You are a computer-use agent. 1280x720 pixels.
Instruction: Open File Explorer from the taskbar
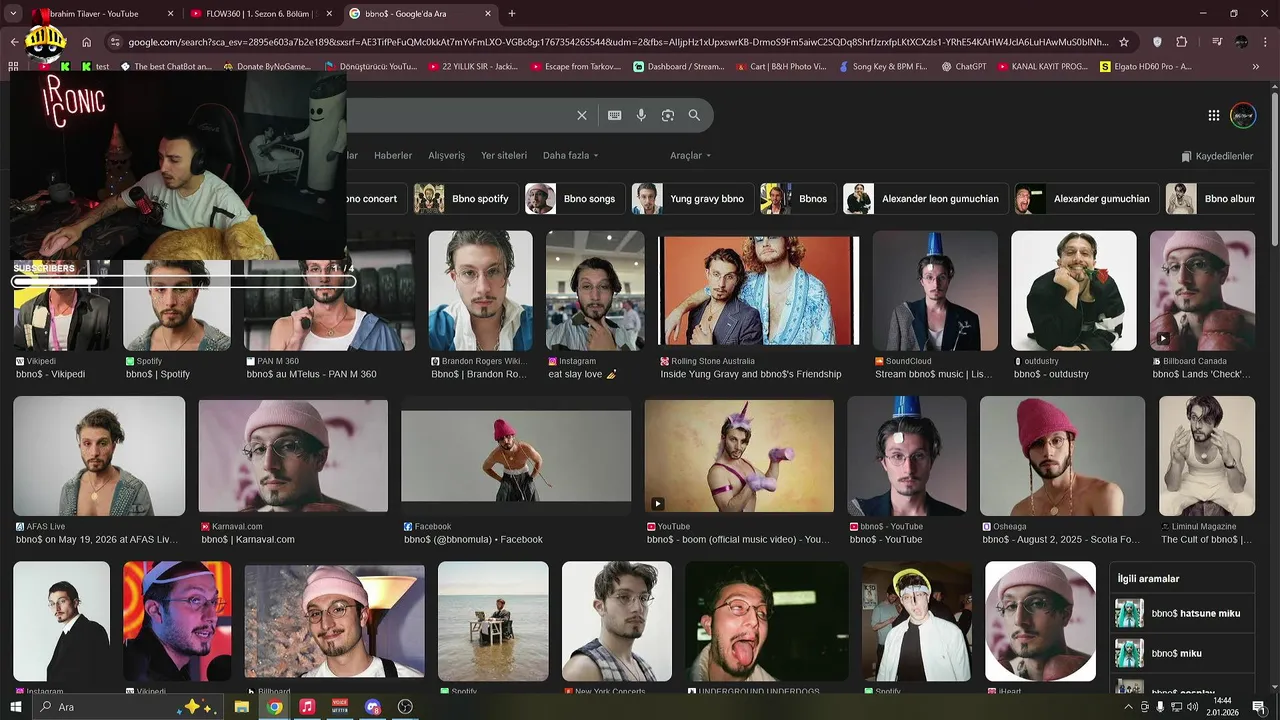coord(241,707)
